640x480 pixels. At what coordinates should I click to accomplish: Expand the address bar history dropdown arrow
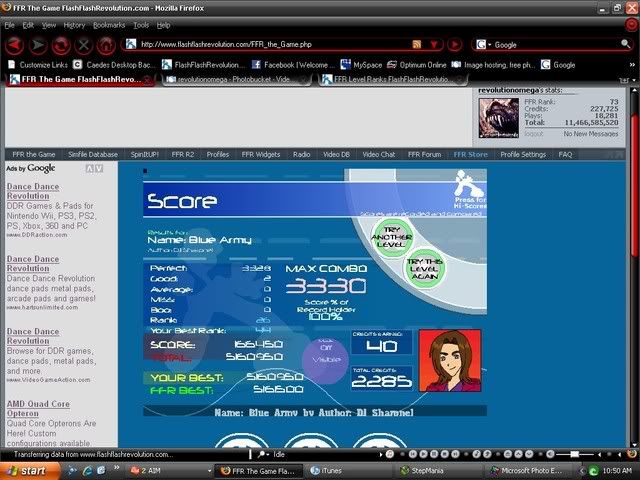[433, 45]
